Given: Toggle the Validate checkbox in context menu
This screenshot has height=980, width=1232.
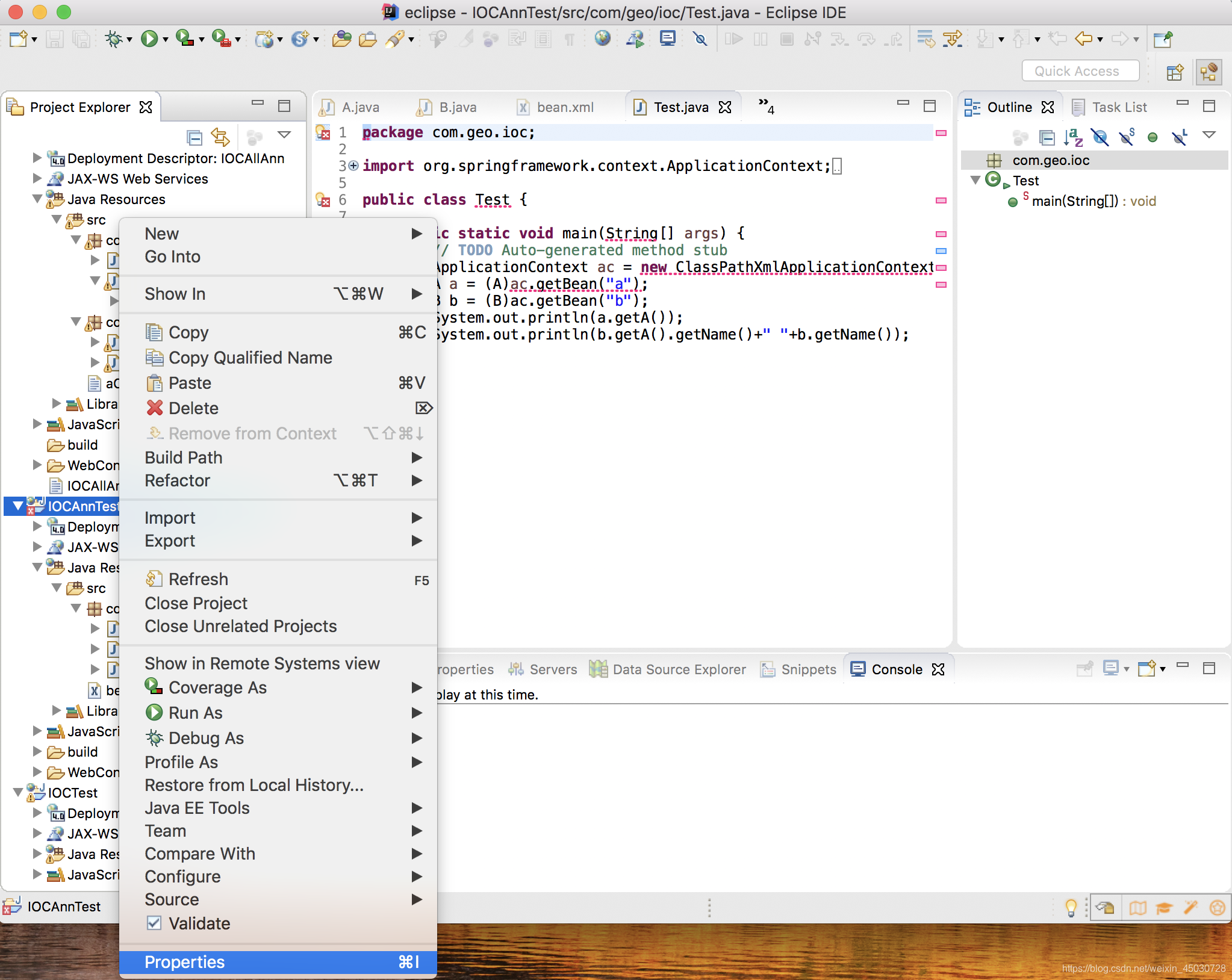Looking at the screenshot, I should [154, 923].
